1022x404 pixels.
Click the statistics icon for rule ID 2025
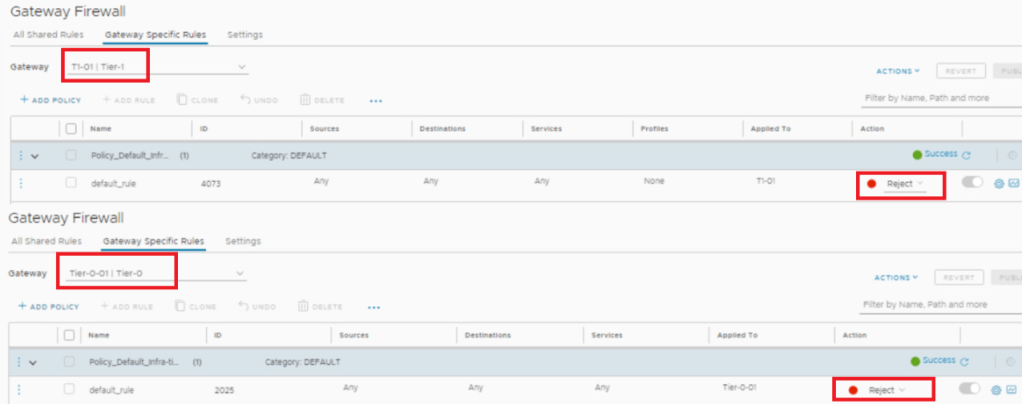(1012, 389)
